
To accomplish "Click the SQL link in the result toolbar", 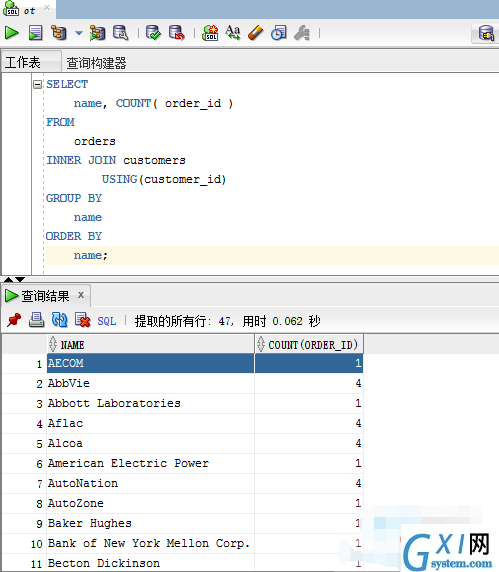I will pos(107,321).
